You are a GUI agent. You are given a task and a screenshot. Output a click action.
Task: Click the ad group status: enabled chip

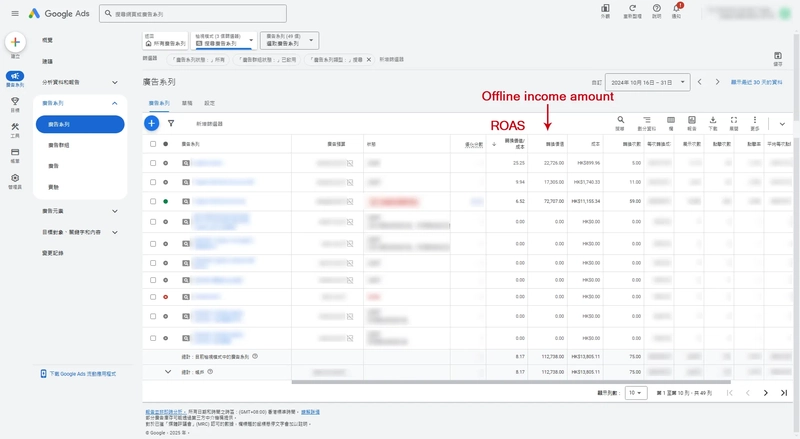coord(267,60)
